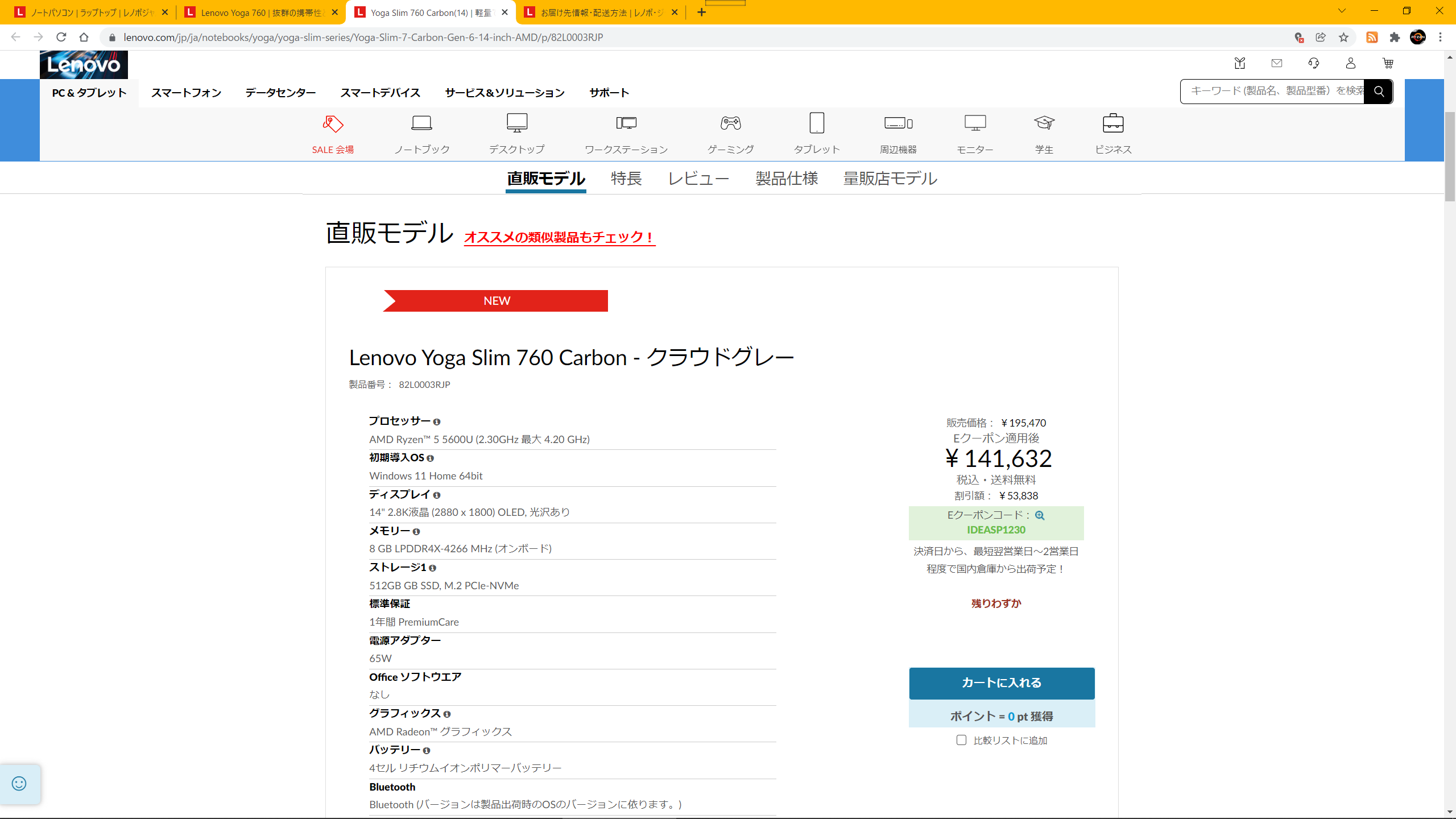
Task: Switch to the Lenovo Yoga 760 browser tab
Action: click(261, 13)
